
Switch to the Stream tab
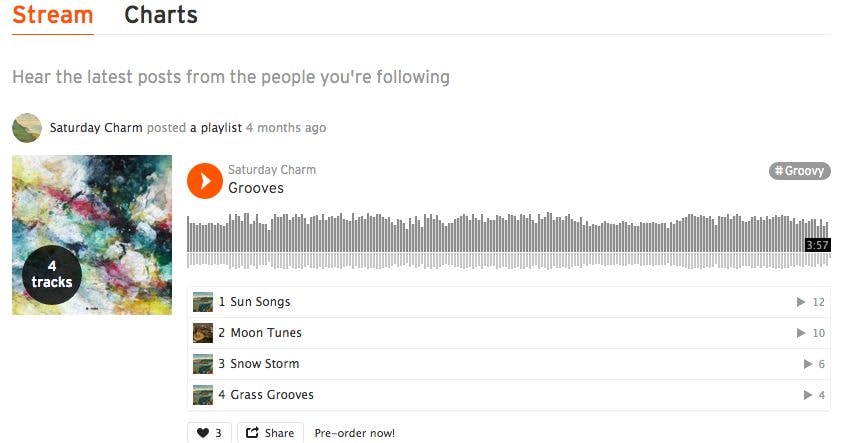tap(53, 16)
